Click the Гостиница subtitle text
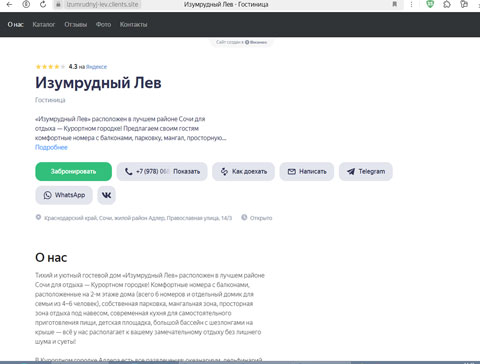This screenshot has height=364, width=480. [50, 100]
